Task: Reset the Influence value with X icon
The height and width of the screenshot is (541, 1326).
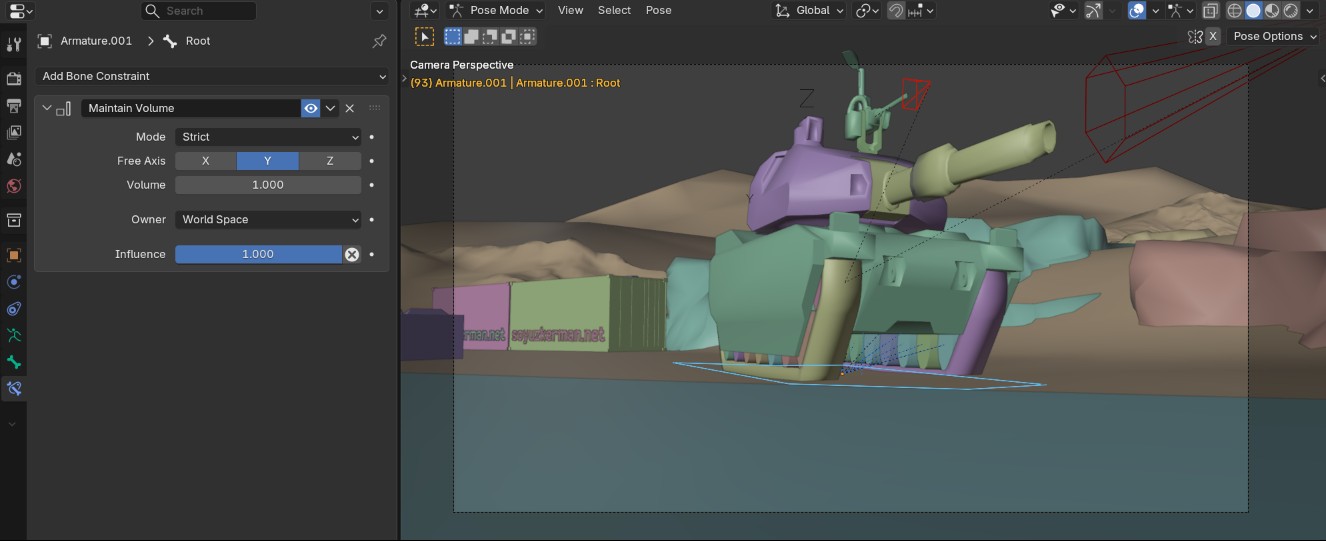Action: (352, 254)
